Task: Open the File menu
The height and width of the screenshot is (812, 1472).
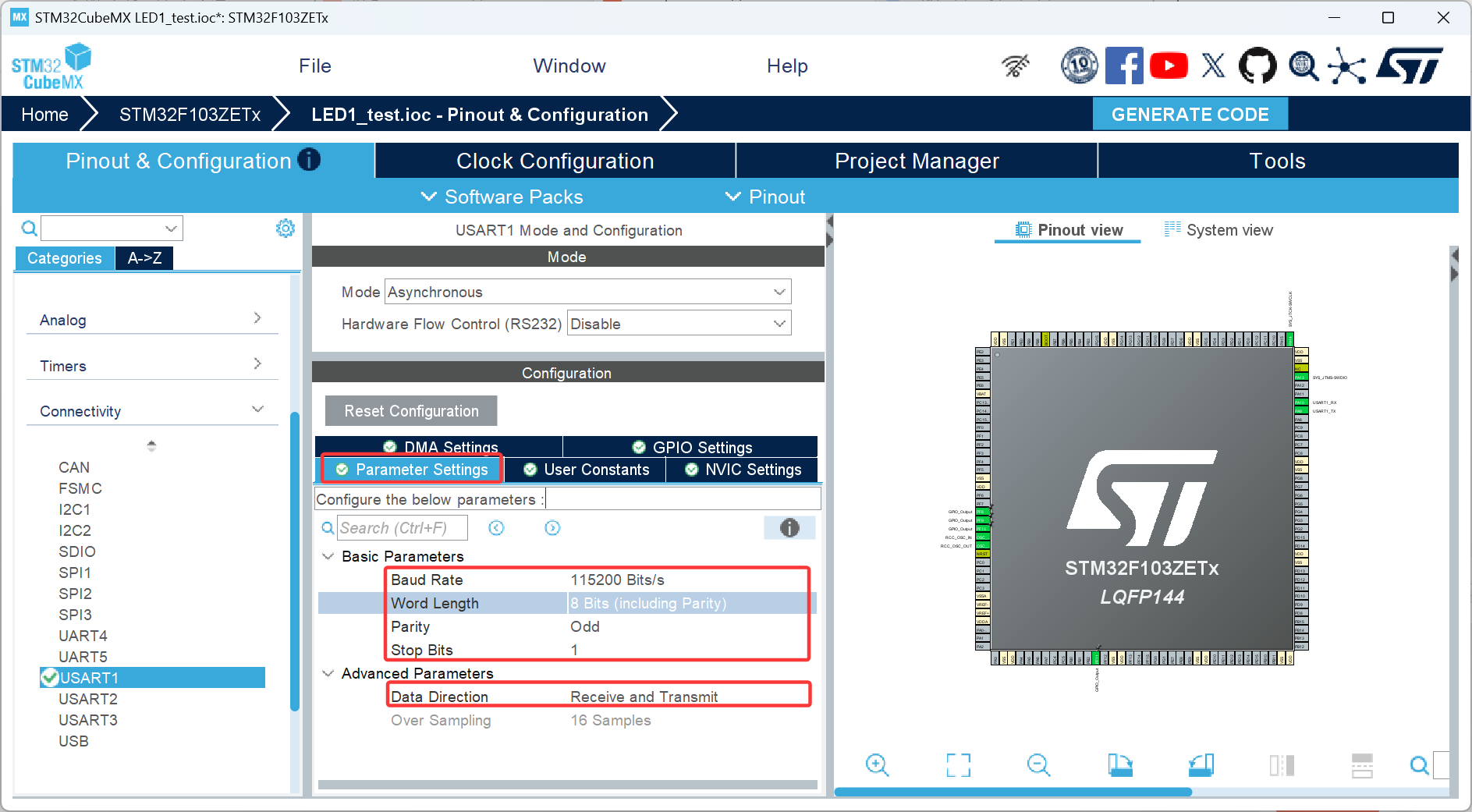Action: (315, 66)
